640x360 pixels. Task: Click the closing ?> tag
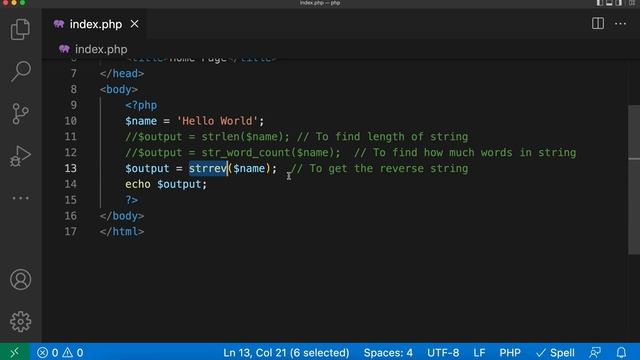pos(132,200)
